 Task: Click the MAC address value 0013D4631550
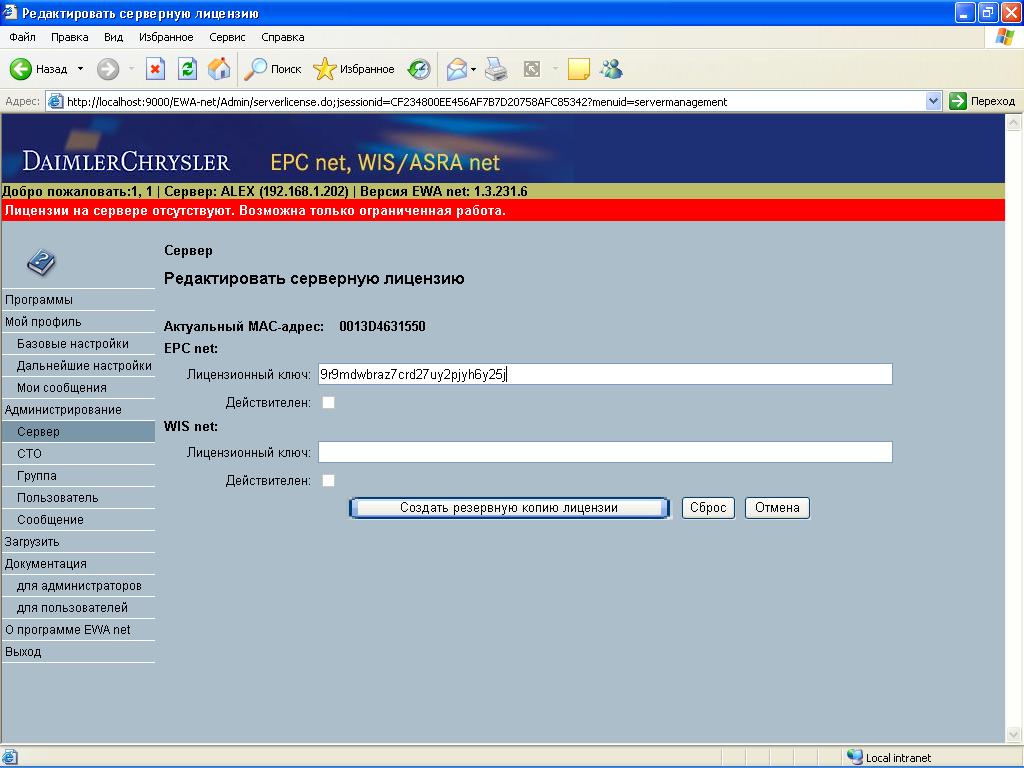[x=382, y=327]
